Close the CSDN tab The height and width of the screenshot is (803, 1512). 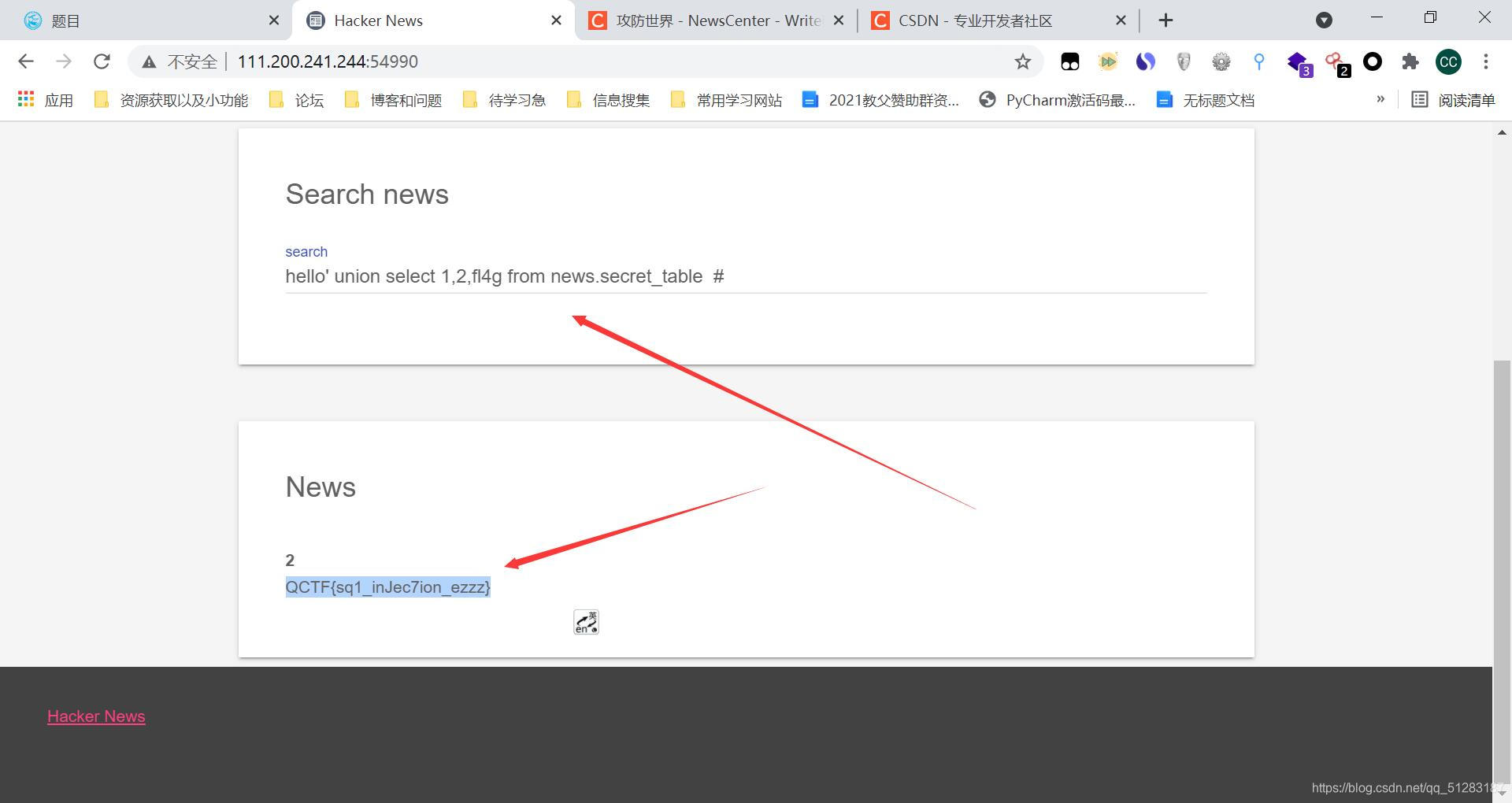coord(1121,20)
